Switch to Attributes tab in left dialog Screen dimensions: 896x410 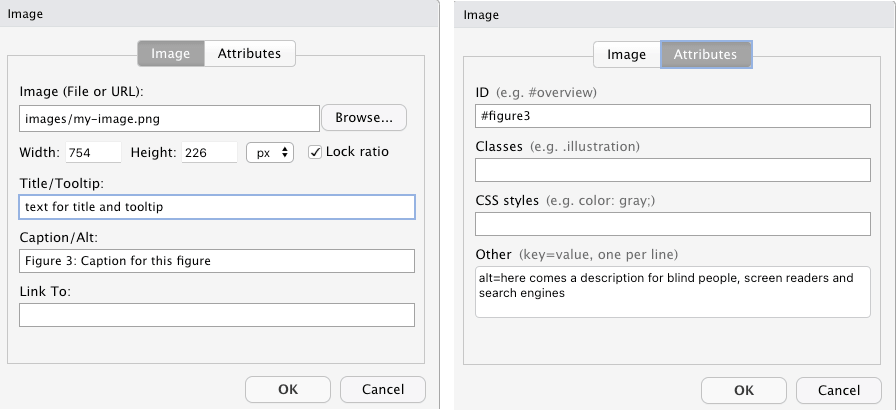click(x=250, y=54)
